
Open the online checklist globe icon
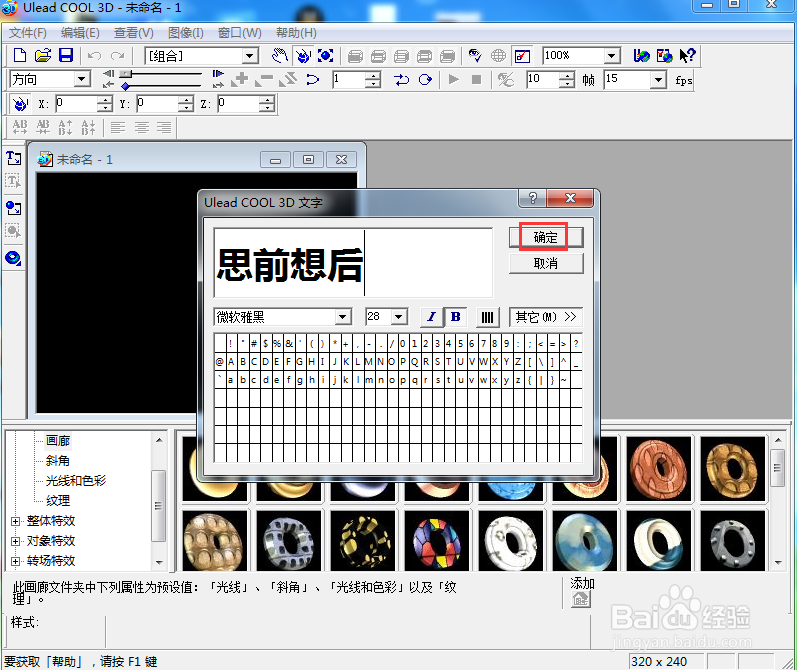coord(664,55)
